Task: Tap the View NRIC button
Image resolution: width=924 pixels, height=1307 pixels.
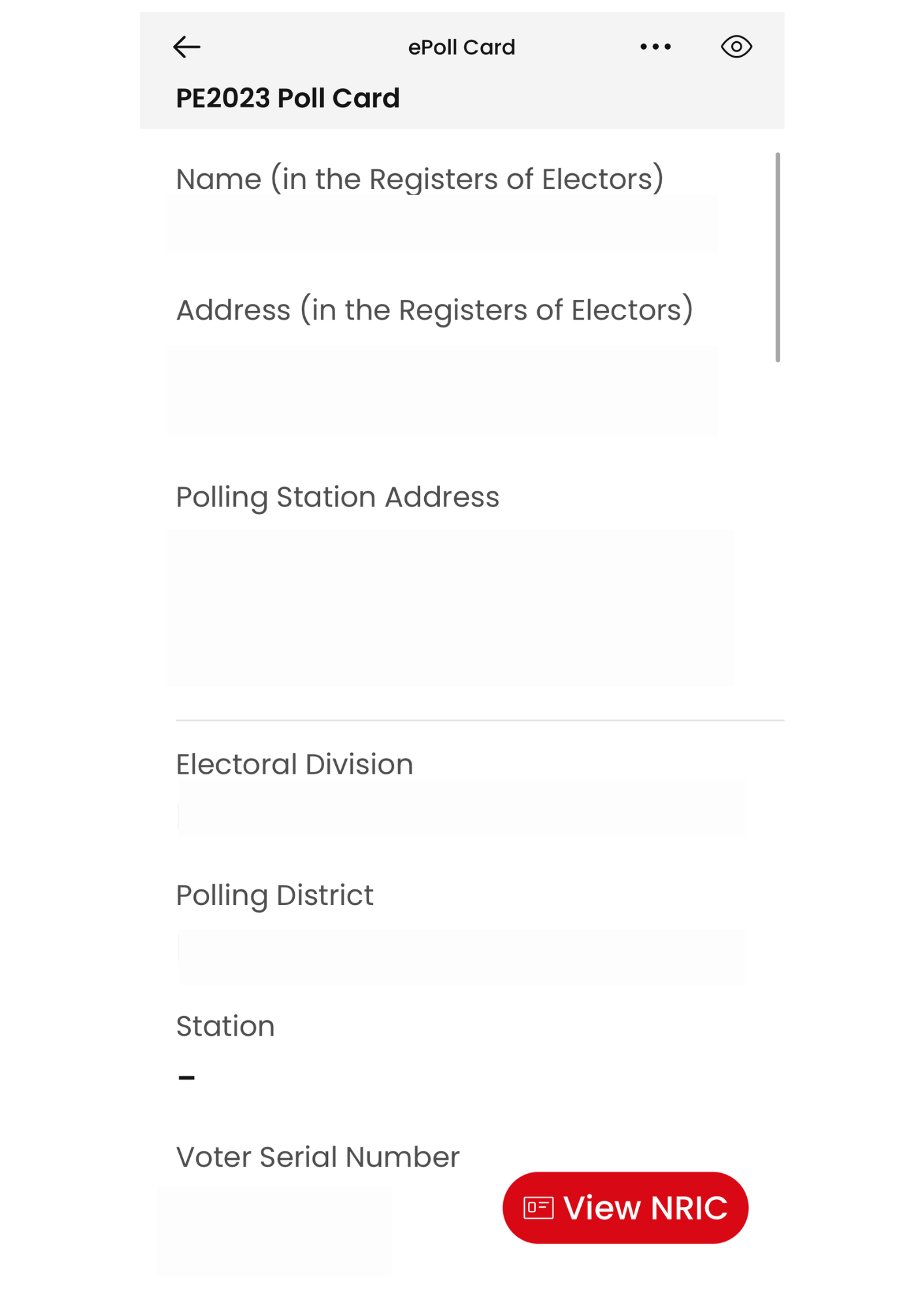Action: [x=625, y=1207]
